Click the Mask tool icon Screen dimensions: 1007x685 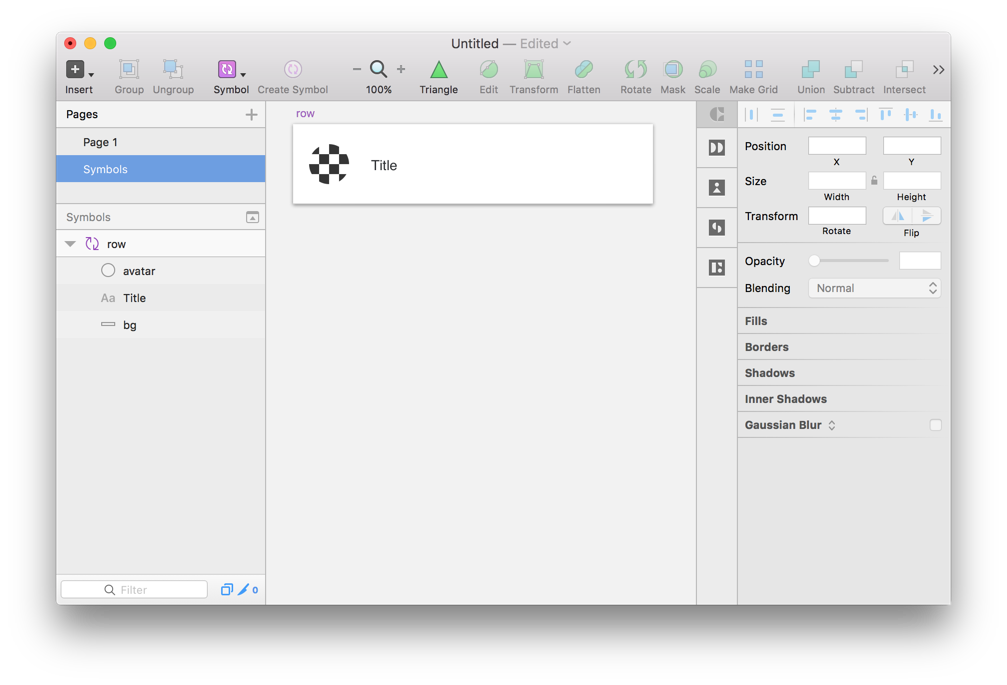(x=673, y=69)
